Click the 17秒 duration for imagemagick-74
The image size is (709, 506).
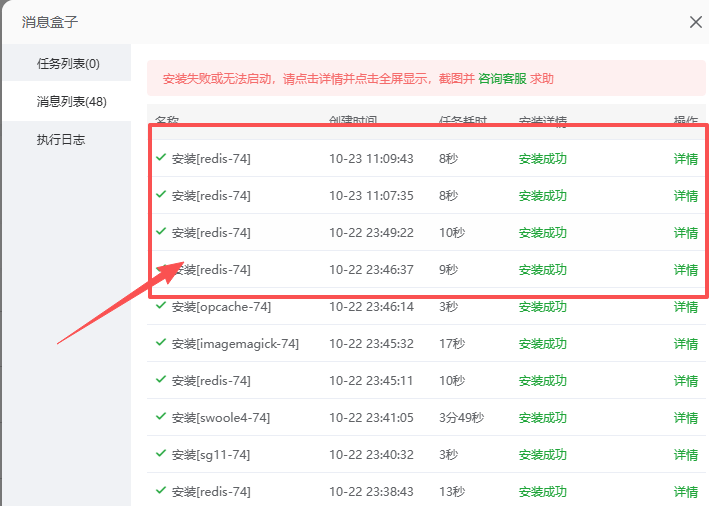click(x=452, y=344)
